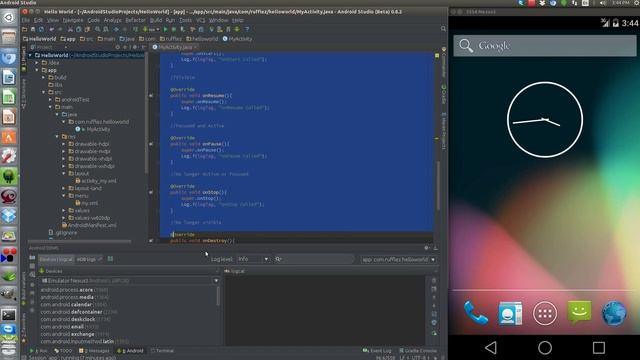The image size is (640, 360).
Task: Expand the build folder
Action: tap(44, 78)
